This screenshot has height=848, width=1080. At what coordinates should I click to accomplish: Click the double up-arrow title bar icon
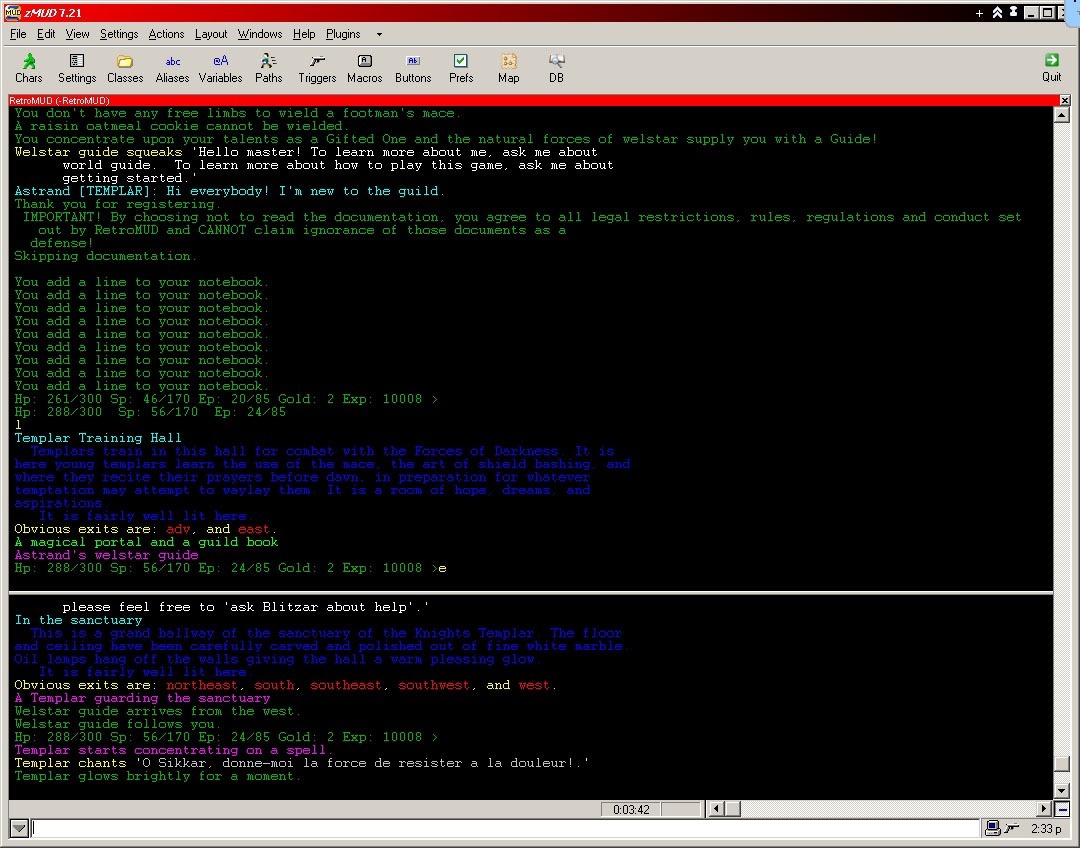[x=997, y=12]
